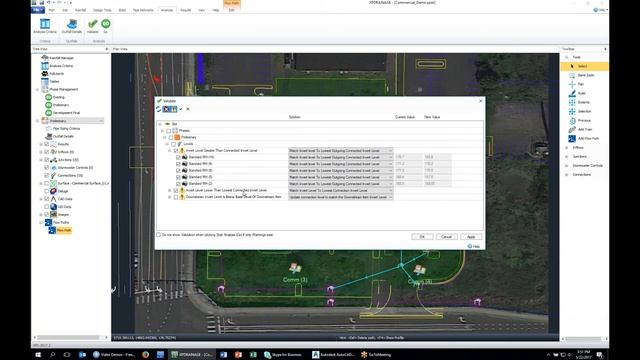This screenshot has height=360, width=640.
Task: Click refresh icon in Validate dialog toolbar
Action: click(x=158, y=109)
